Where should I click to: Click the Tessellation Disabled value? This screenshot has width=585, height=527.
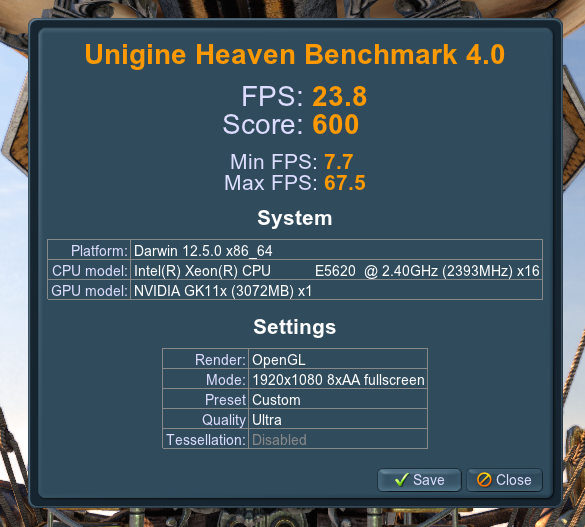(x=338, y=440)
